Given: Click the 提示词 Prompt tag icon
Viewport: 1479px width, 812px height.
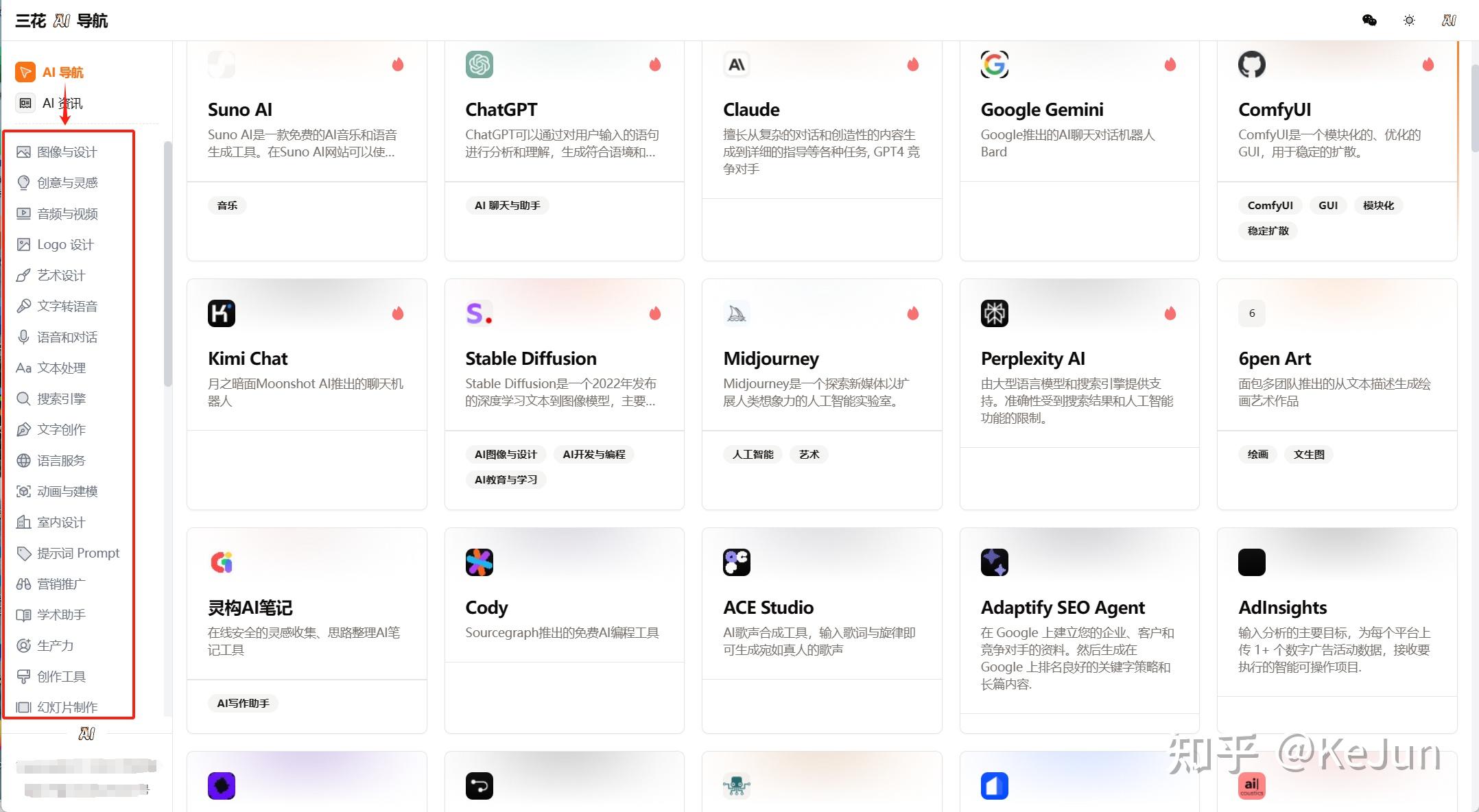Looking at the screenshot, I should pos(23,553).
